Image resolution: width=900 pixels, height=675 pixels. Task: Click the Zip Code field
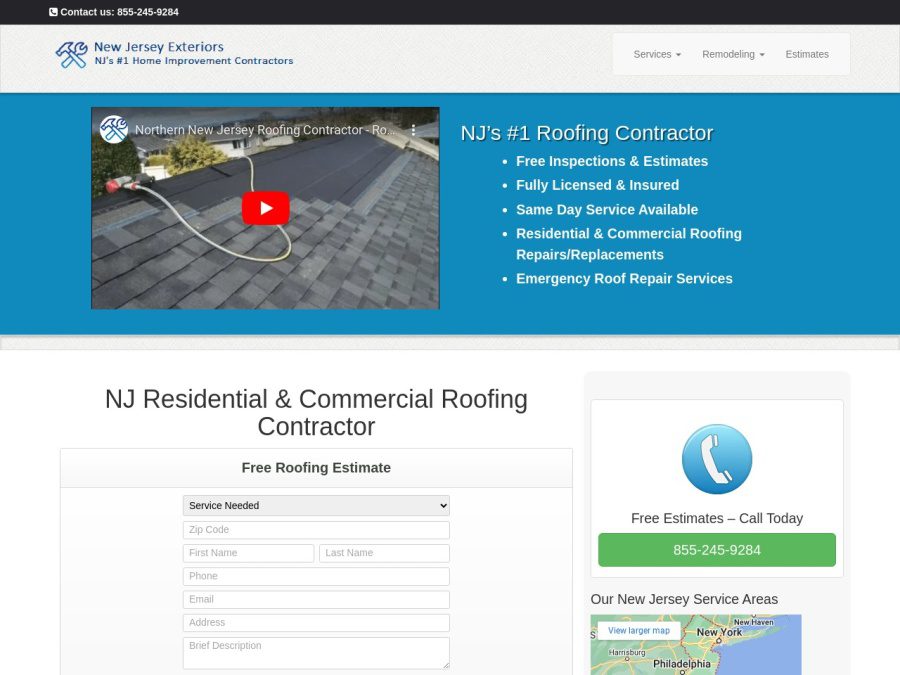316,530
